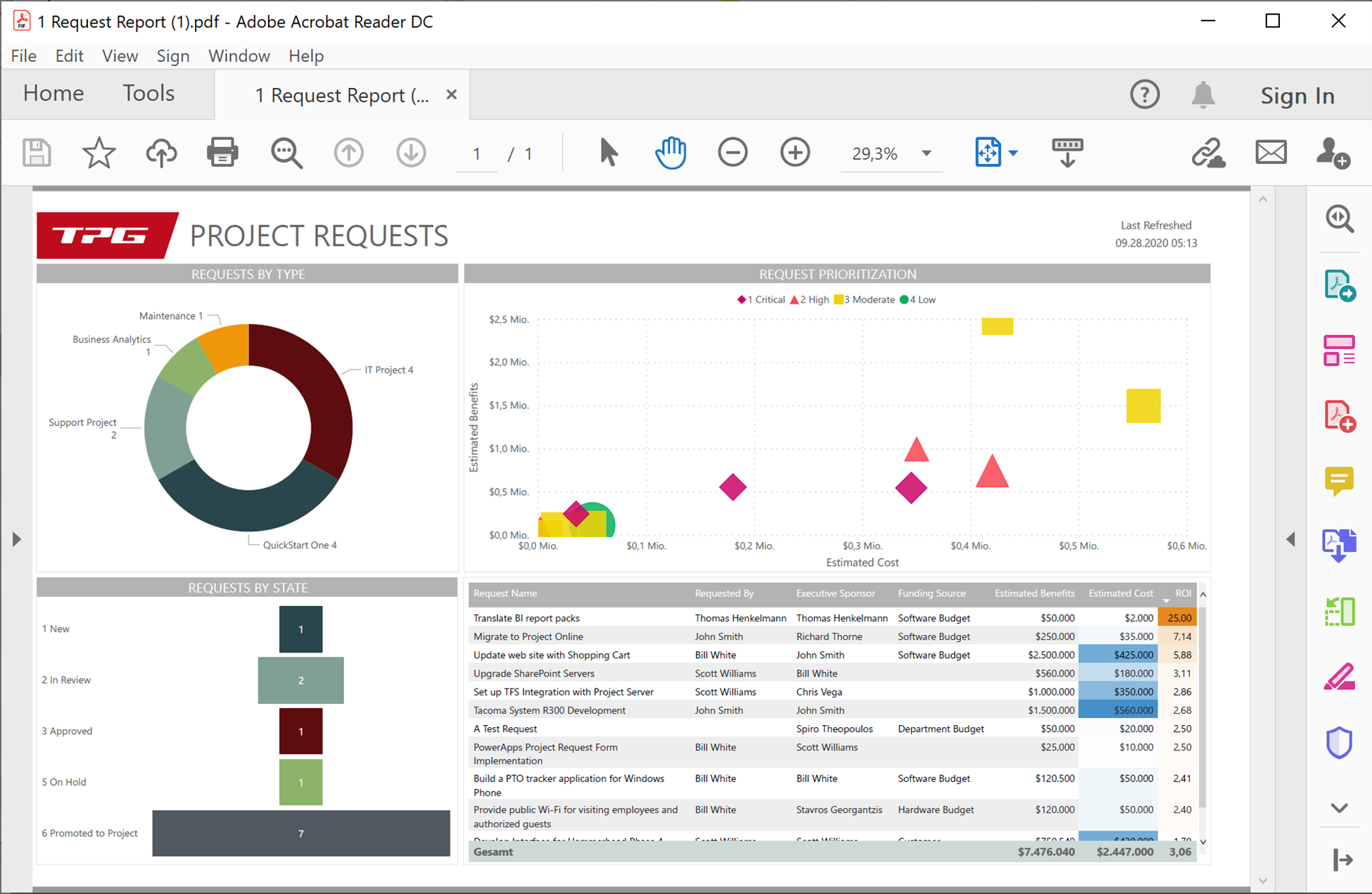The image size is (1372, 894).
Task: Open Find with the search magnifier
Action: pyautogui.click(x=286, y=153)
